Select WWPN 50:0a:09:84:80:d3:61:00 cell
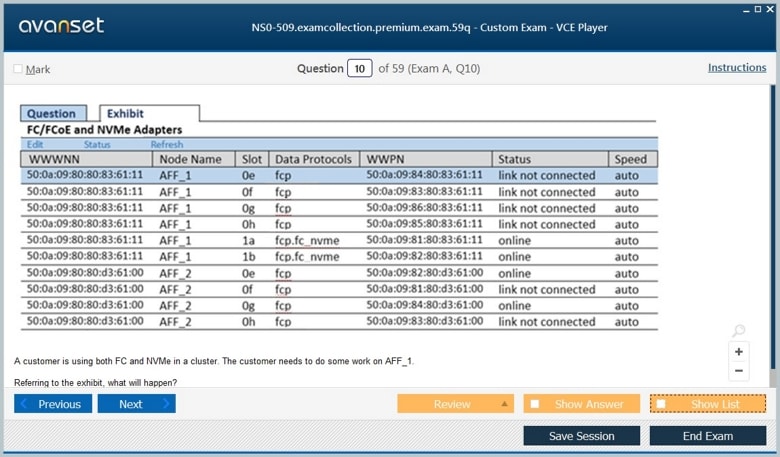 (424, 305)
